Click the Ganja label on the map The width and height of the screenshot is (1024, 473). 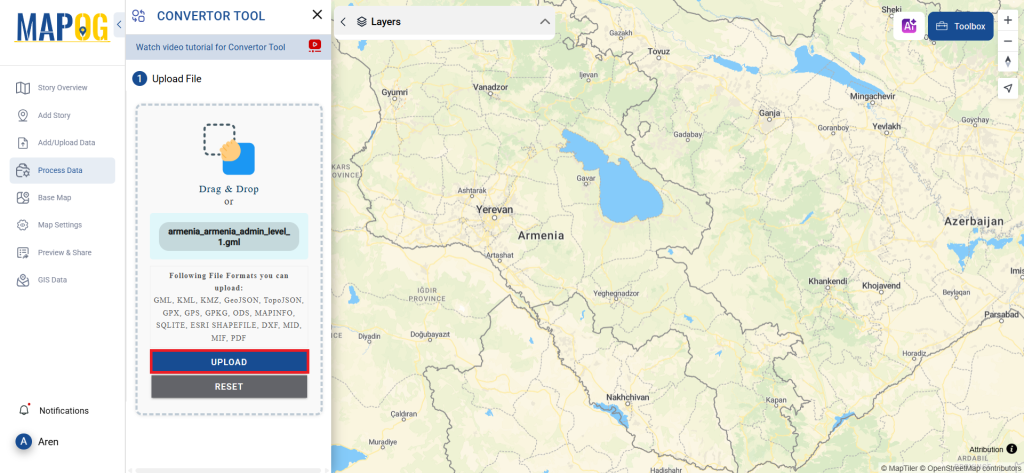(x=770, y=113)
